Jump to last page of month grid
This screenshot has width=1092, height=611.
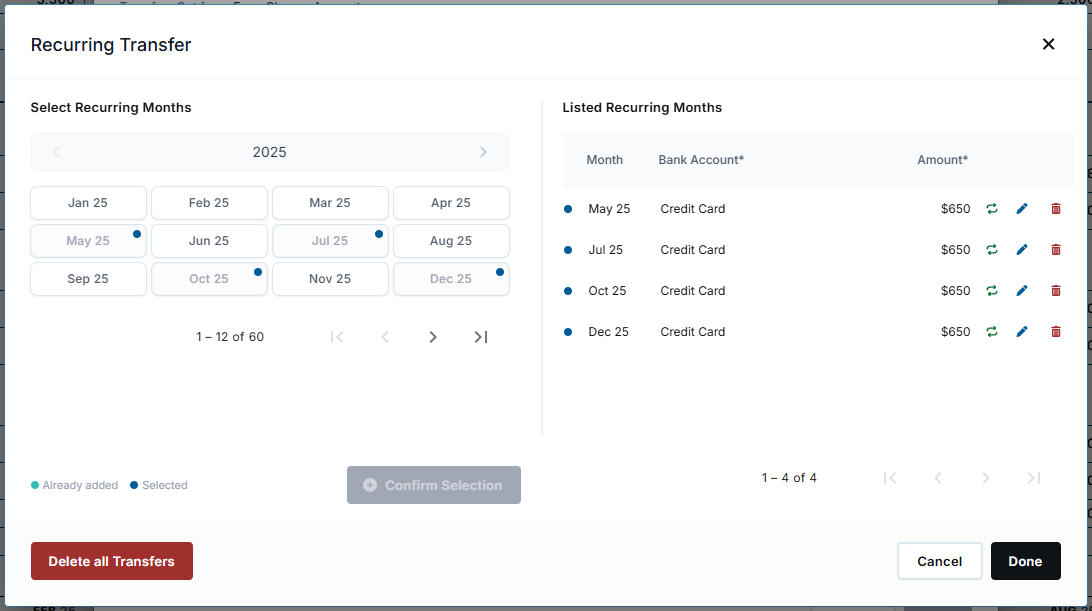[x=481, y=337]
